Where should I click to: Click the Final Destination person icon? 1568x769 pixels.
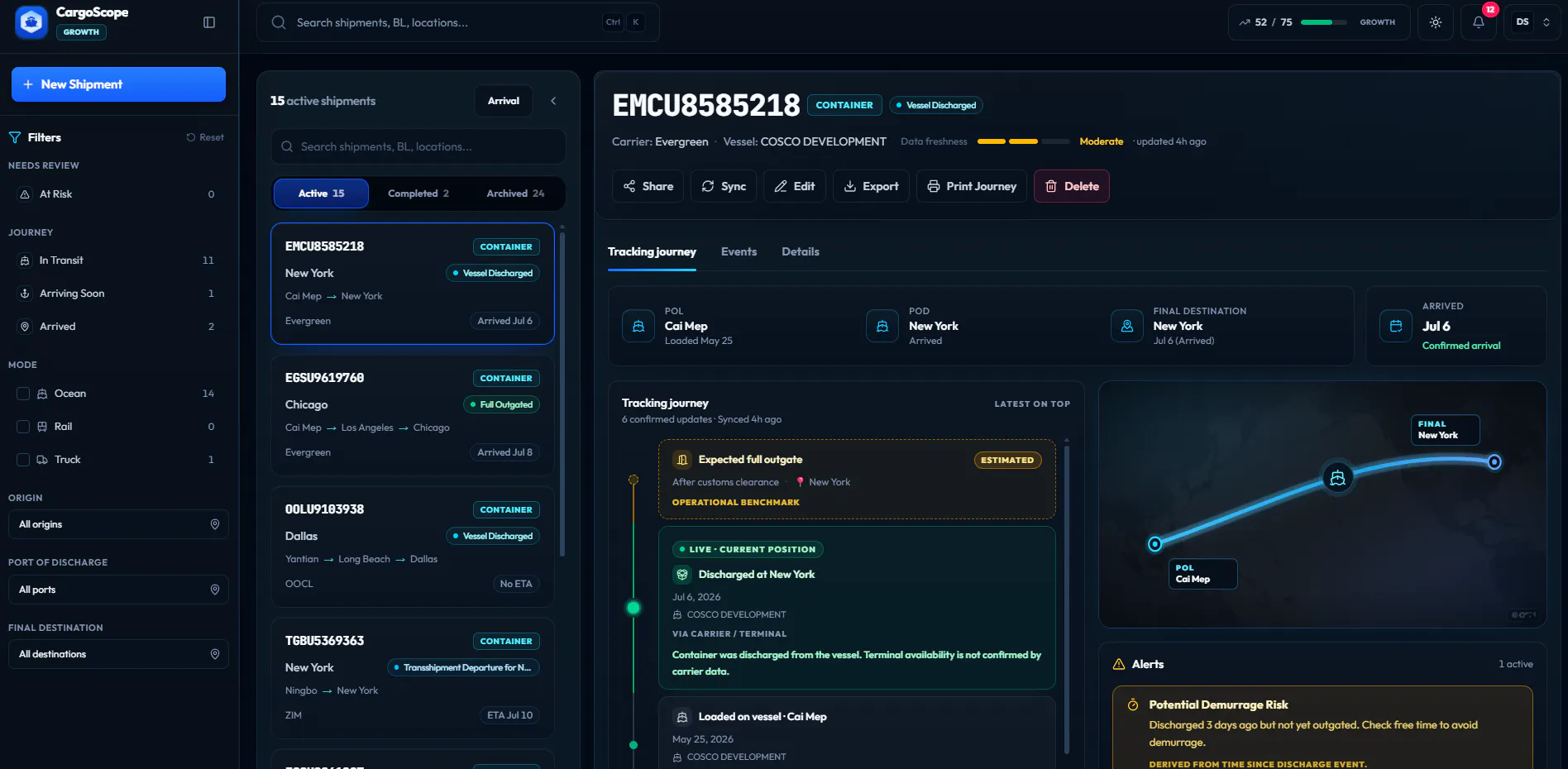[x=1127, y=326]
